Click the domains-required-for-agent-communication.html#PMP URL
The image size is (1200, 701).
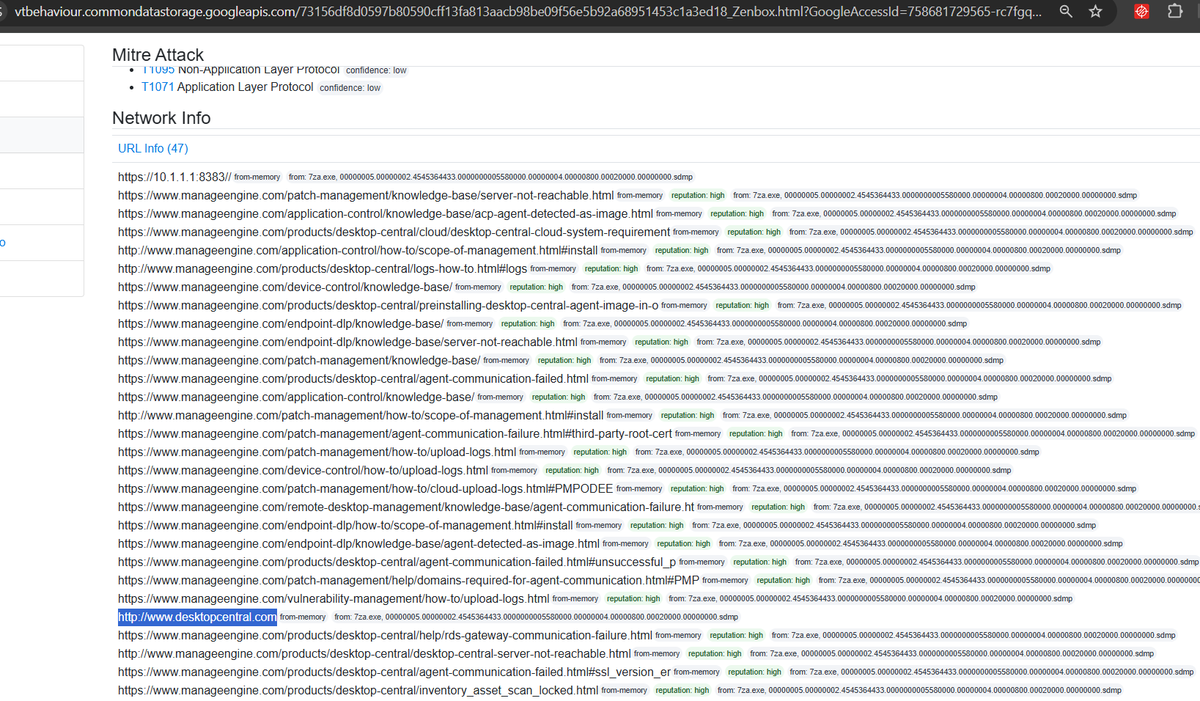tap(409, 580)
